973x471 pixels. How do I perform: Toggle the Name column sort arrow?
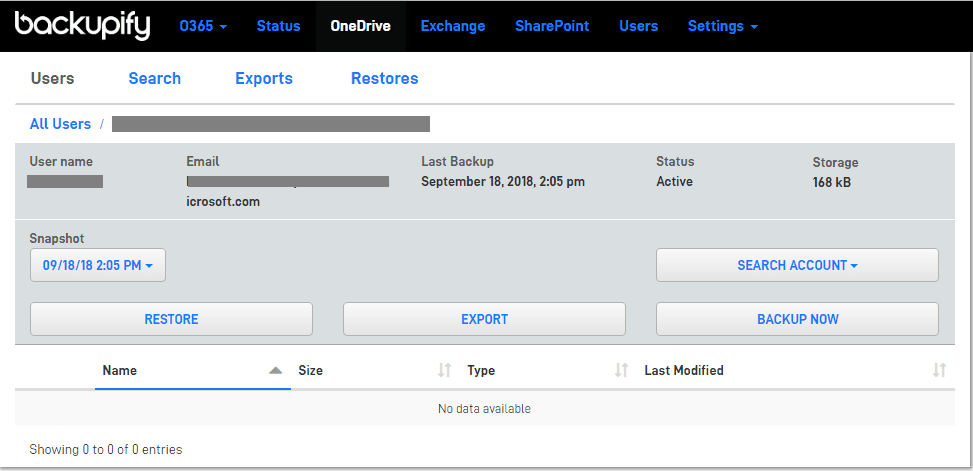276,370
